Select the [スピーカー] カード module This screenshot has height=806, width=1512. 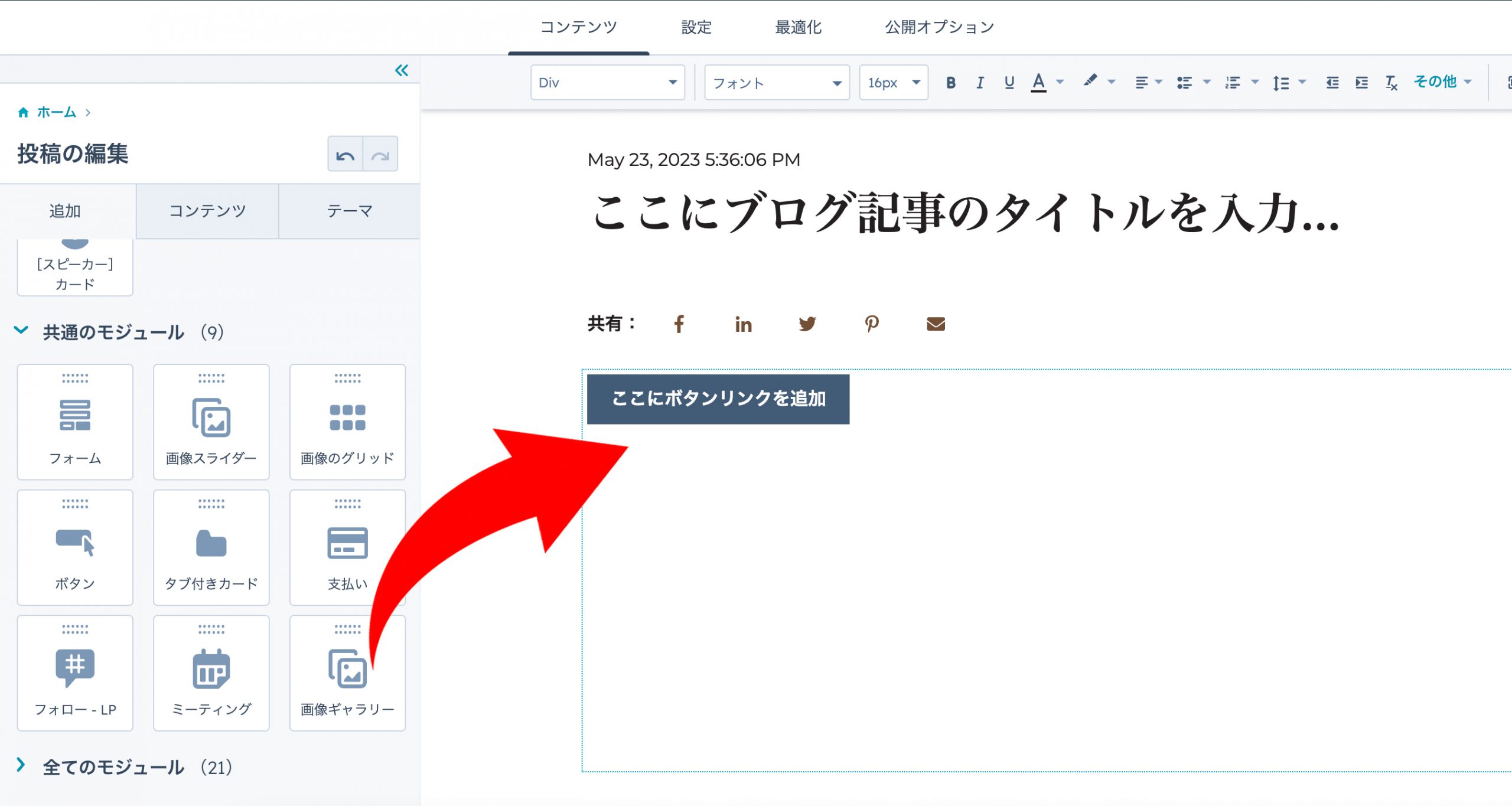point(75,269)
